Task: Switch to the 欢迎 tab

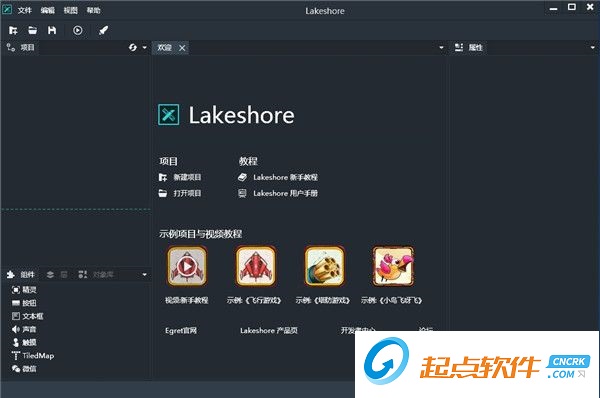Action: [x=165, y=47]
